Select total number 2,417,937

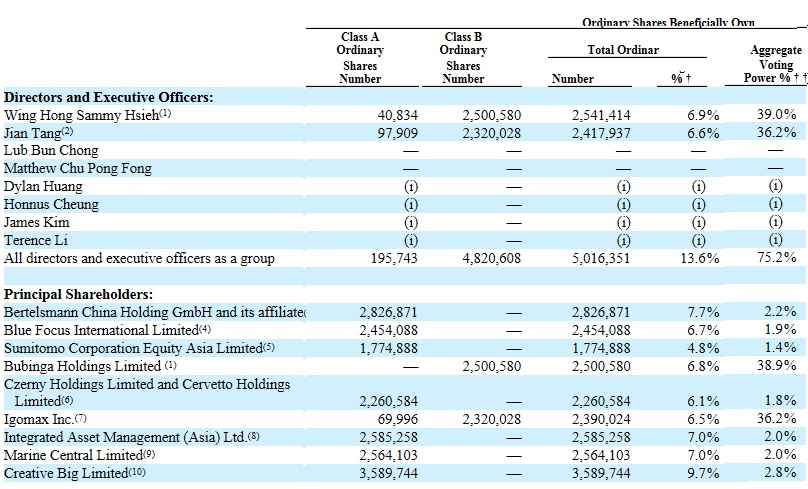(601, 133)
